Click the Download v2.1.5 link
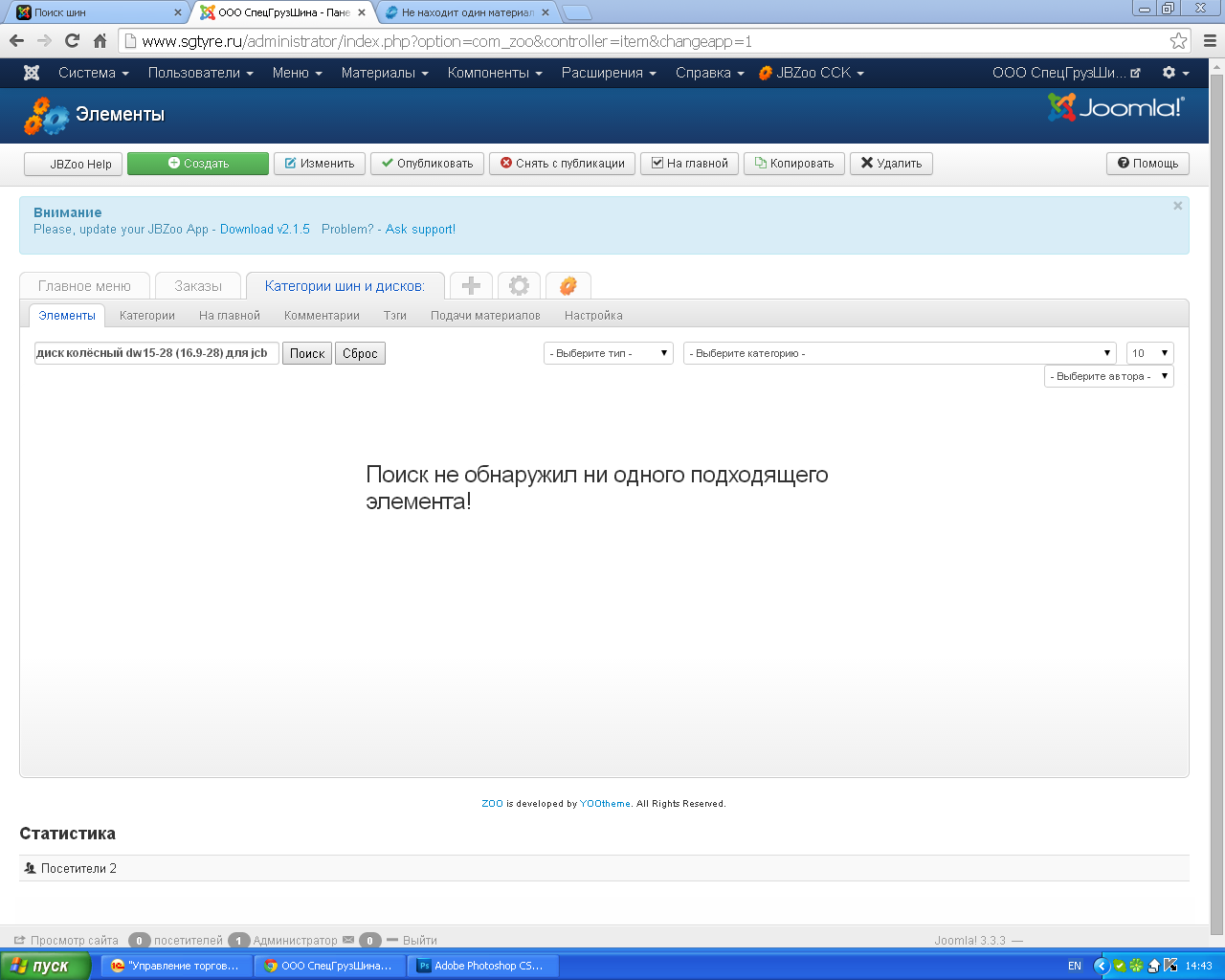Screen dimensions: 1225x980 pyautogui.click(x=265, y=229)
